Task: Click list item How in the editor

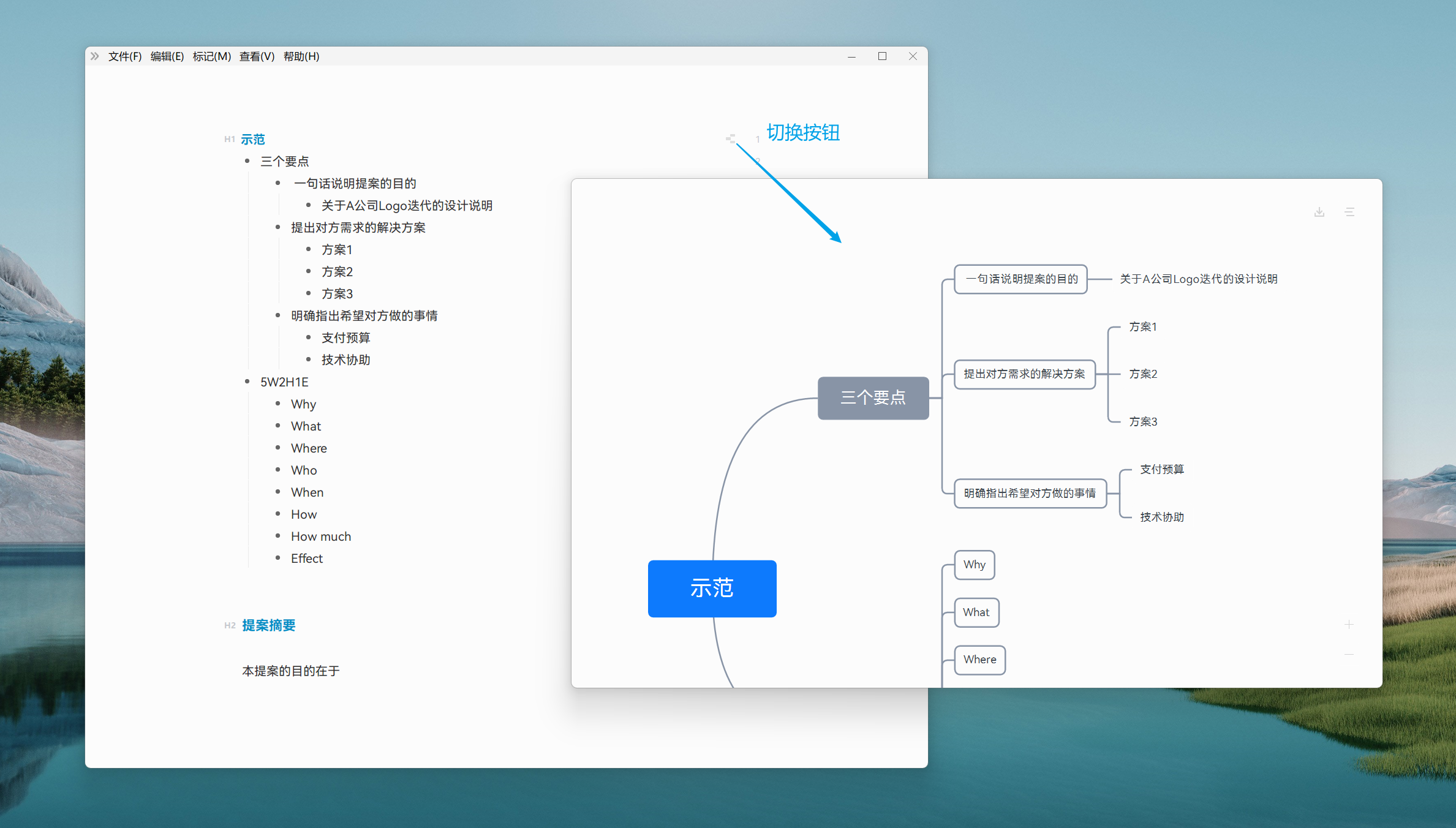Action: (x=304, y=514)
